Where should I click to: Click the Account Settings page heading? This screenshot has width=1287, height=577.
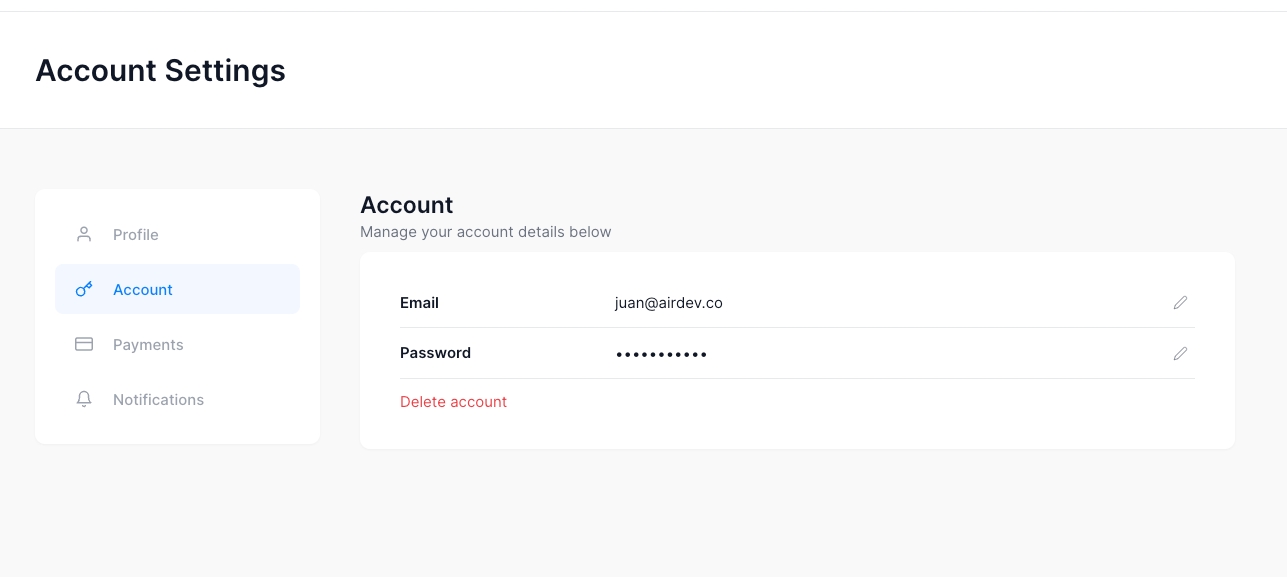[160, 71]
